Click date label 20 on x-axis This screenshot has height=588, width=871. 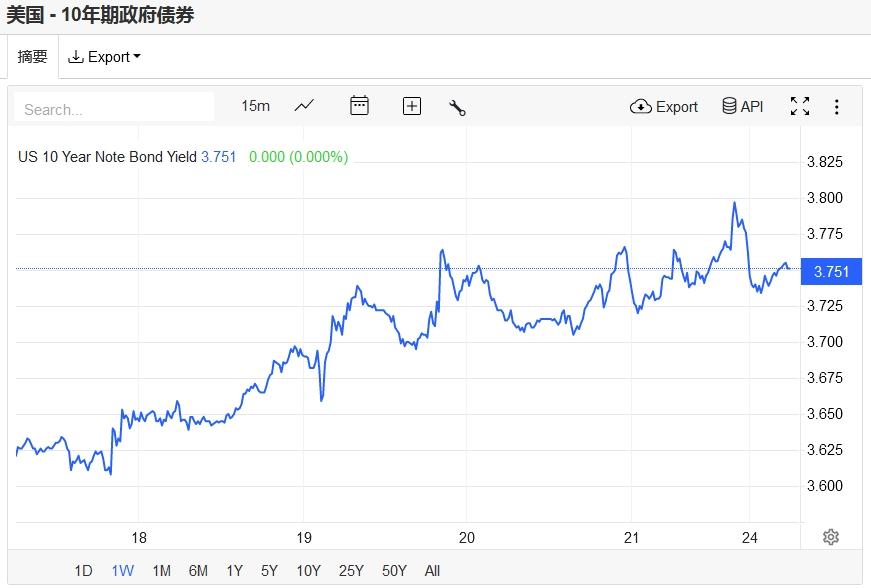click(x=467, y=537)
